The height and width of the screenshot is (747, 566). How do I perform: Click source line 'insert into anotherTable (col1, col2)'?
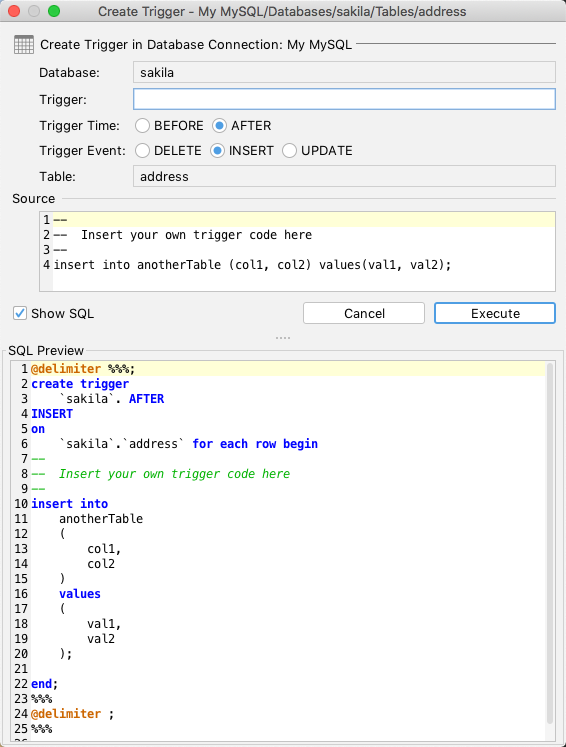pyautogui.click(x=252, y=265)
